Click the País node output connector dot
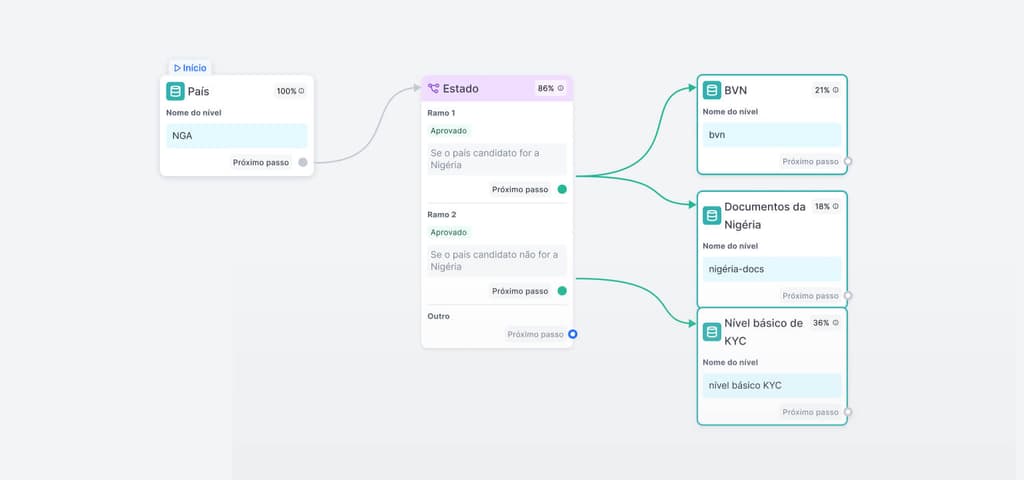The height and width of the screenshot is (480, 1024). click(x=303, y=162)
